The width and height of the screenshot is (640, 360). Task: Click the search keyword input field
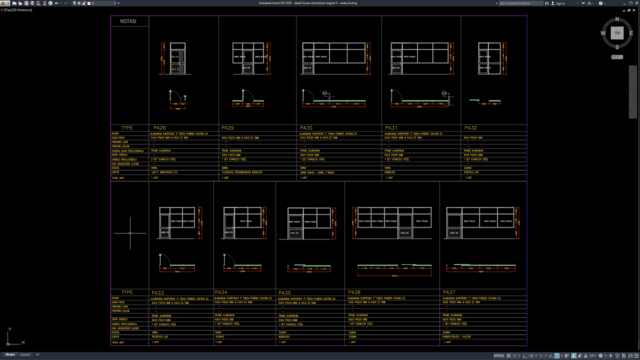521,3
